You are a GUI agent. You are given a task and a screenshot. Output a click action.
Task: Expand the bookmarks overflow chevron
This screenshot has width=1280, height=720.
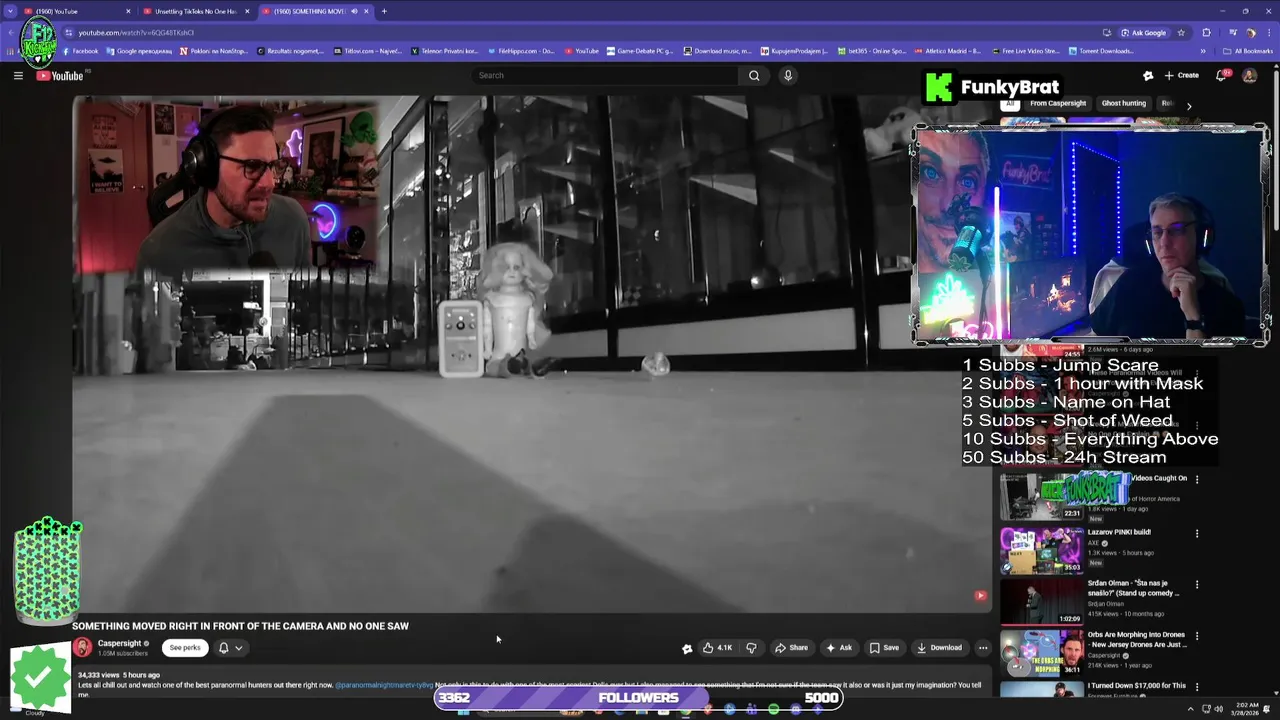pos(1203,51)
